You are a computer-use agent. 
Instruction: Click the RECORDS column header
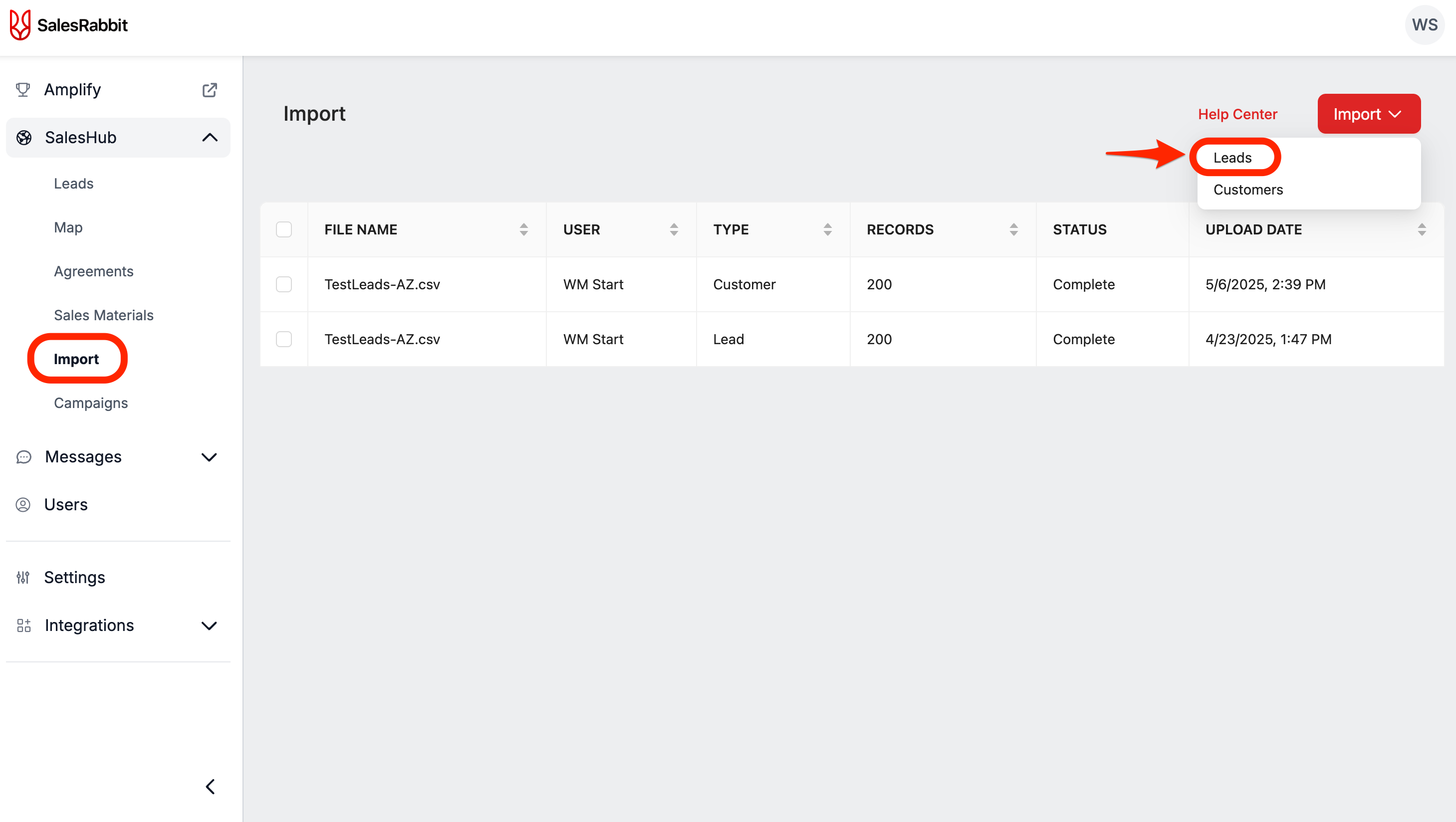900,229
